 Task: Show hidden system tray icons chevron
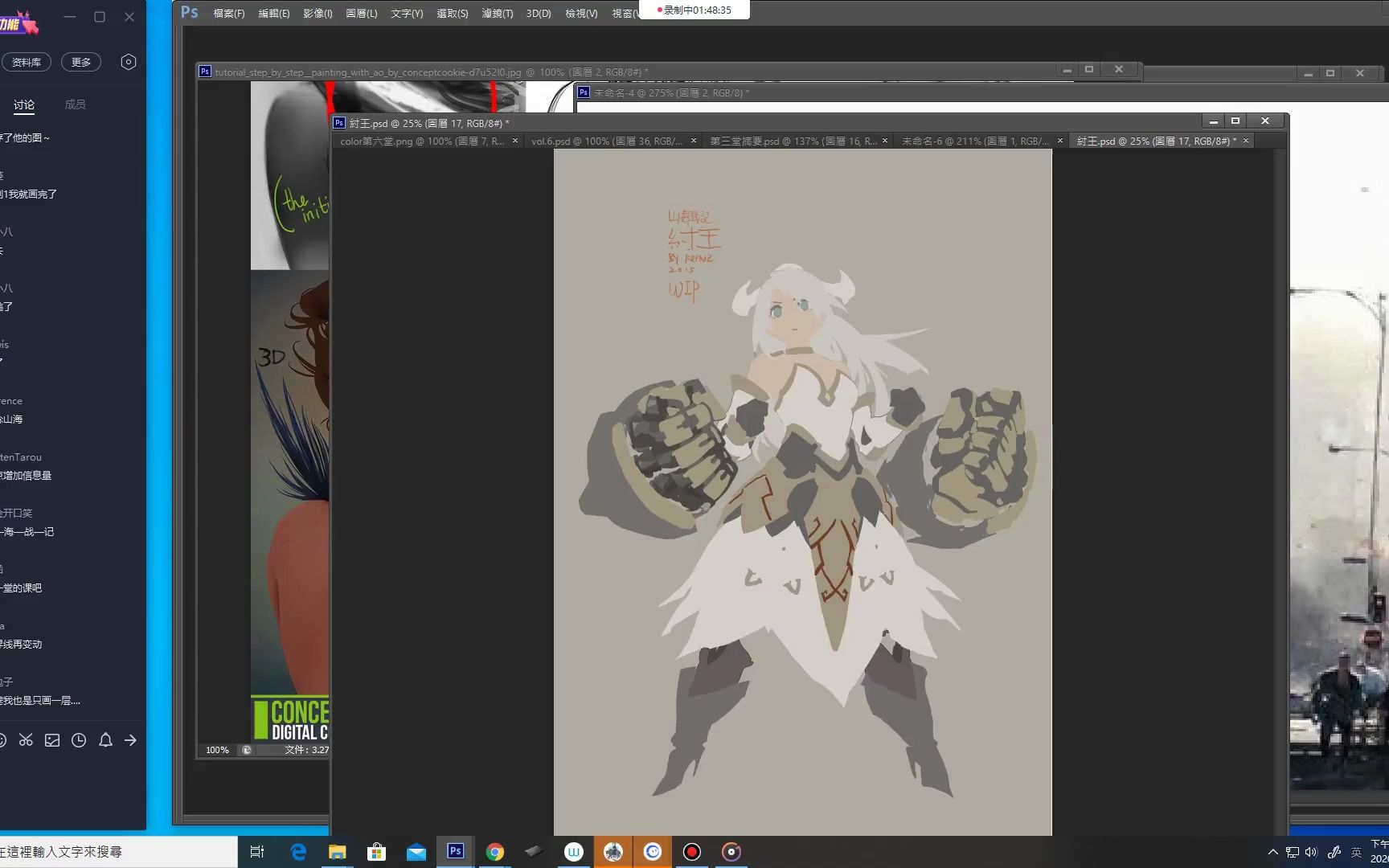[x=1273, y=852]
